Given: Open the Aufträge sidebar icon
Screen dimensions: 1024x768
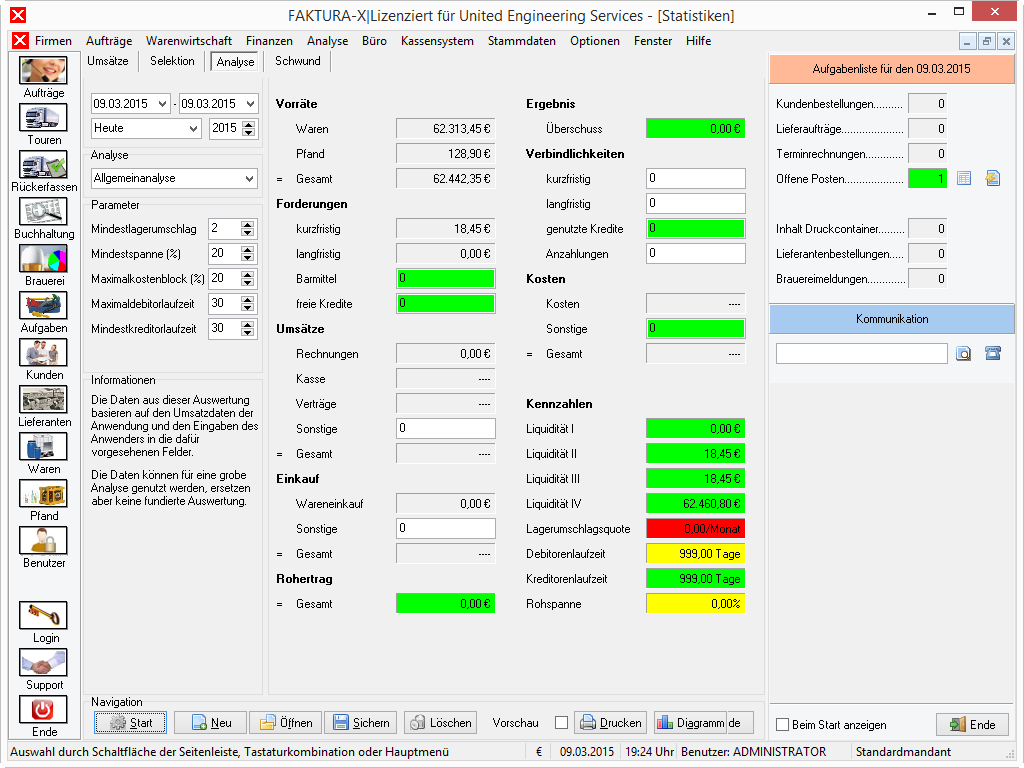Looking at the screenshot, I should tap(43, 71).
